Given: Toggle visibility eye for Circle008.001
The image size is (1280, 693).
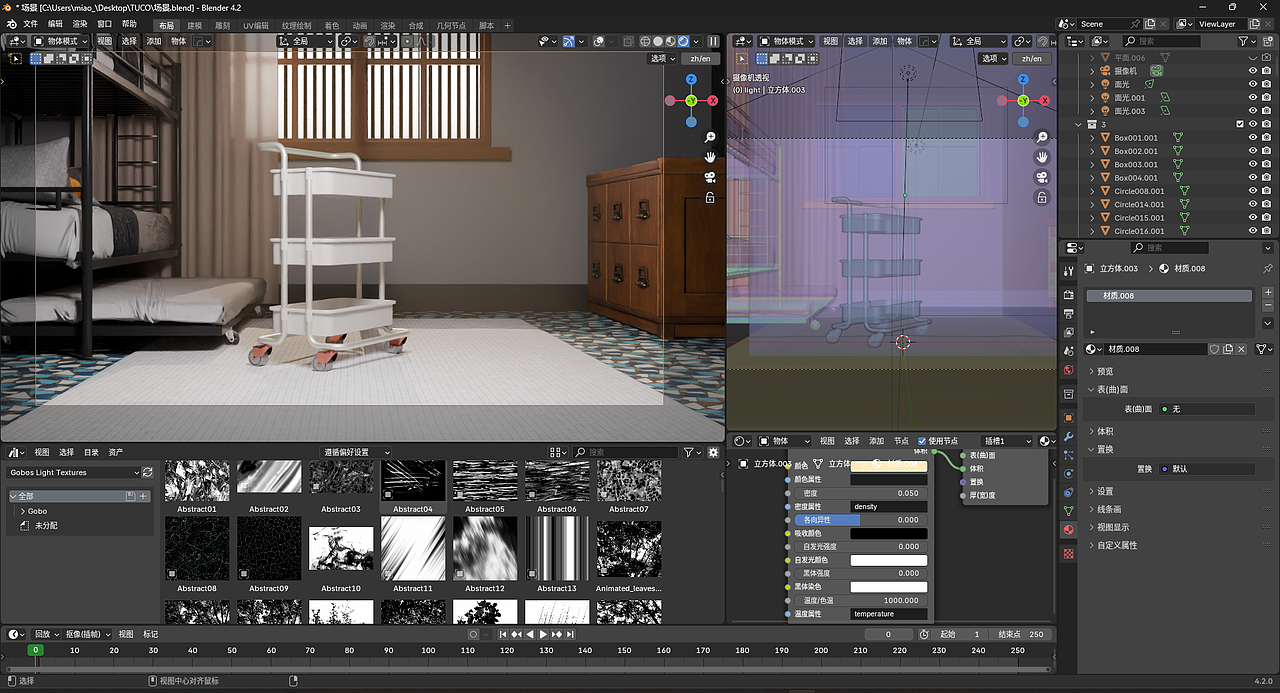Looking at the screenshot, I should 1252,190.
